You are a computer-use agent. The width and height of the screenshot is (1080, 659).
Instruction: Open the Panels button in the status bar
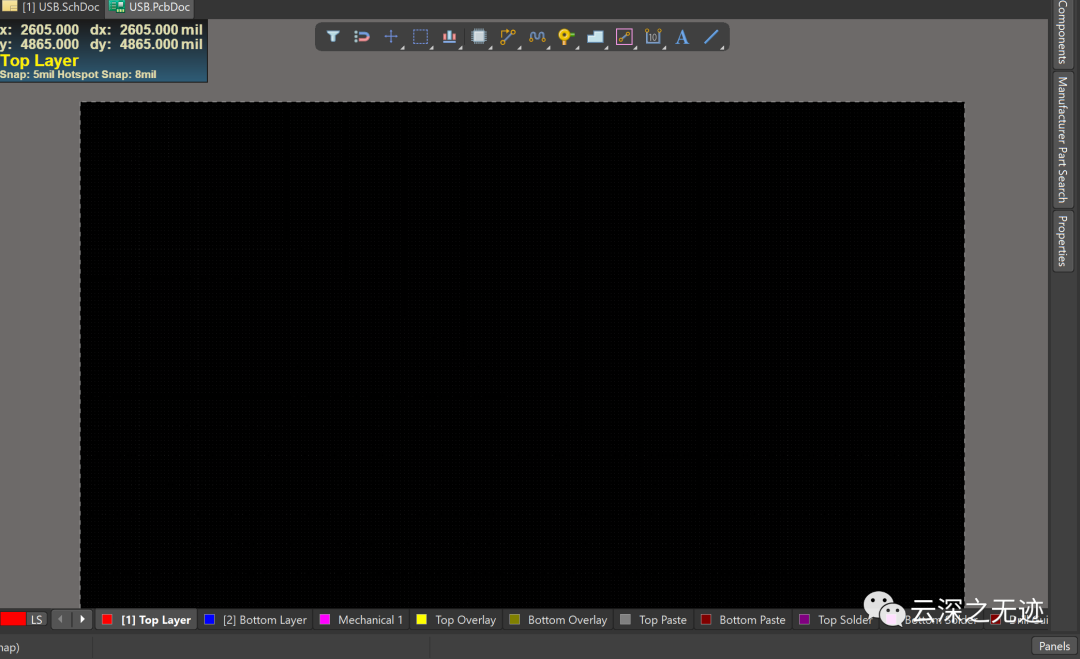click(x=1054, y=646)
